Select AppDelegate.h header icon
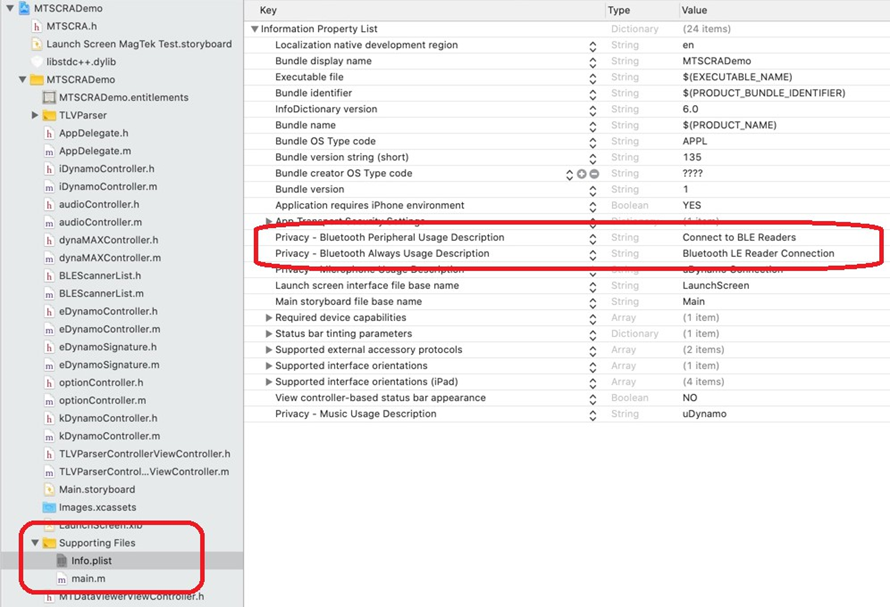Screen dimensions: 890x607 (x=49, y=133)
